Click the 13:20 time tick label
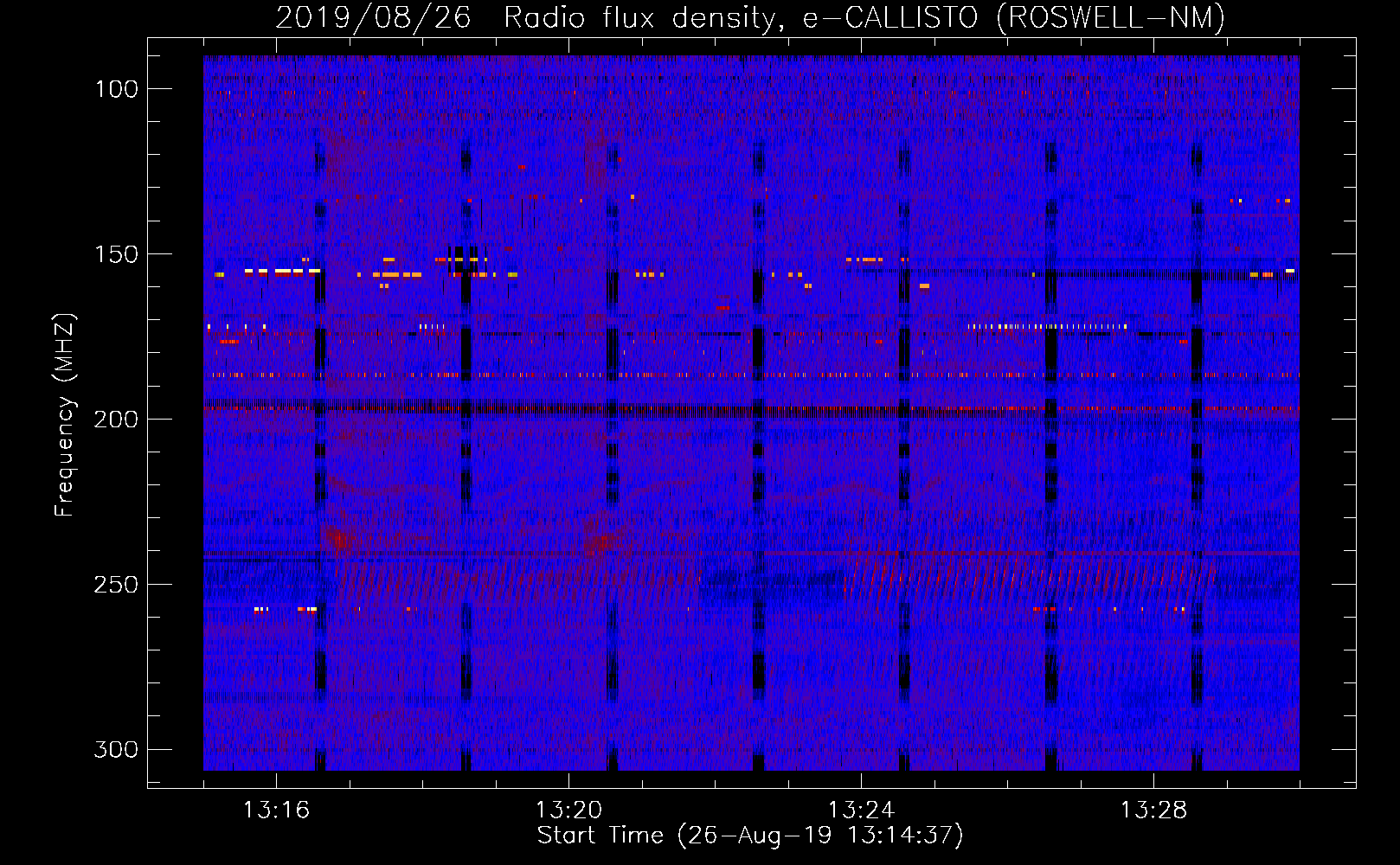The width and height of the screenshot is (1400, 865). click(569, 811)
